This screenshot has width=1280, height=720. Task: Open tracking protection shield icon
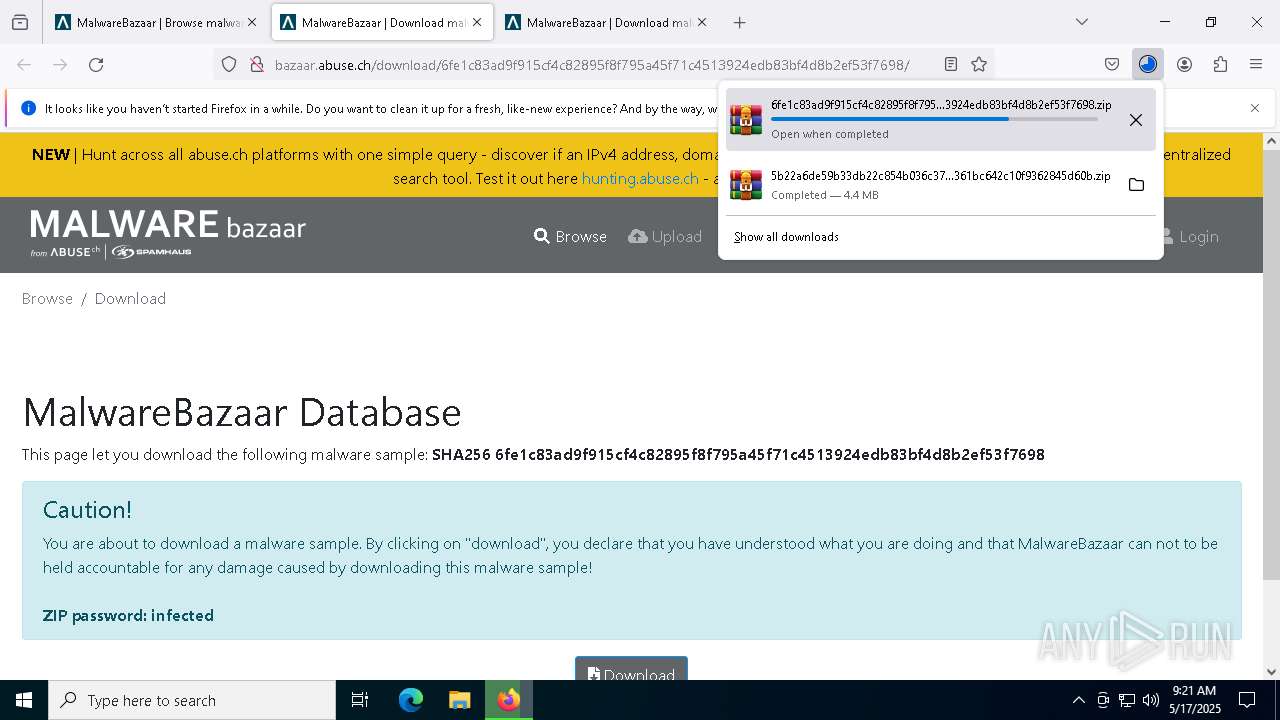point(229,64)
